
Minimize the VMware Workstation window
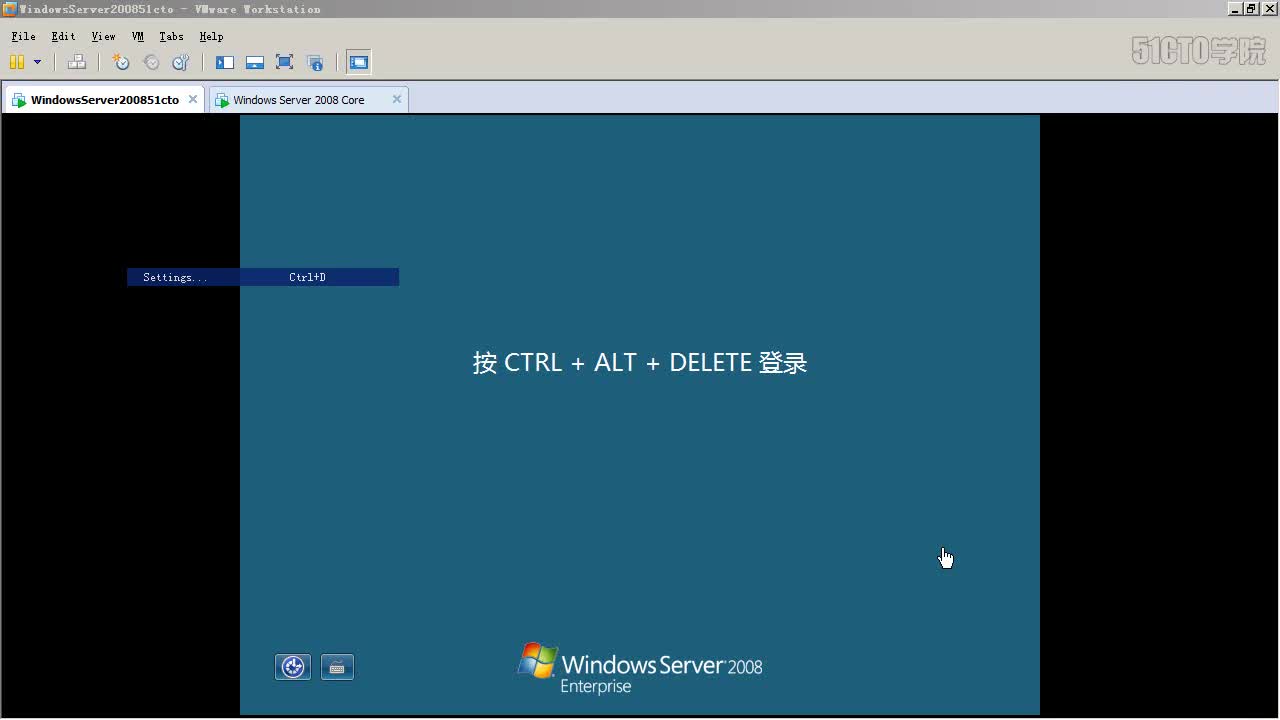(1235, 9)
